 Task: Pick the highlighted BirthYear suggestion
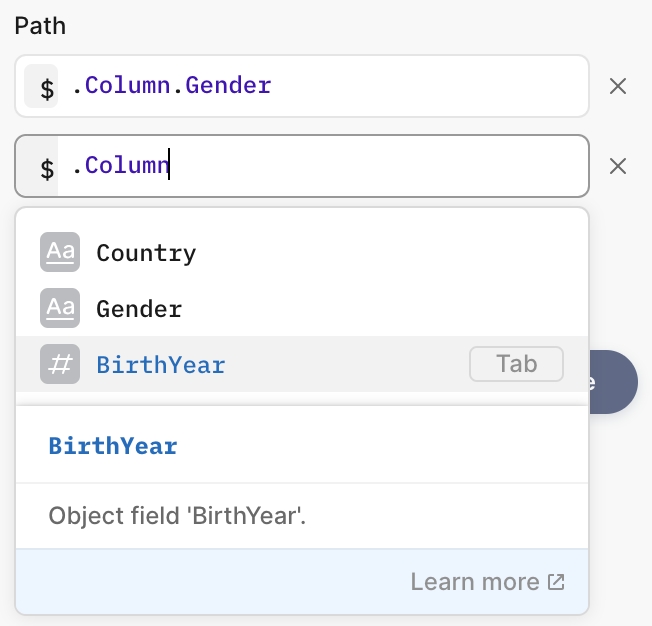click(161, 365)
